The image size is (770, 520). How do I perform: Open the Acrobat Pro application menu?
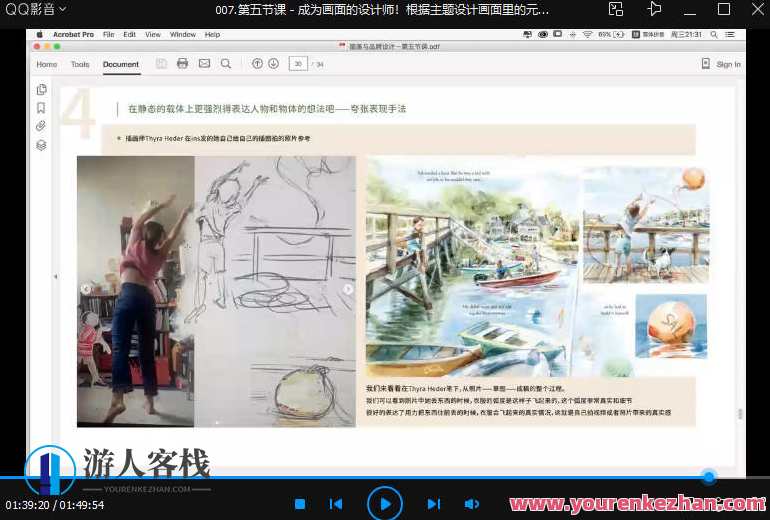73,34
